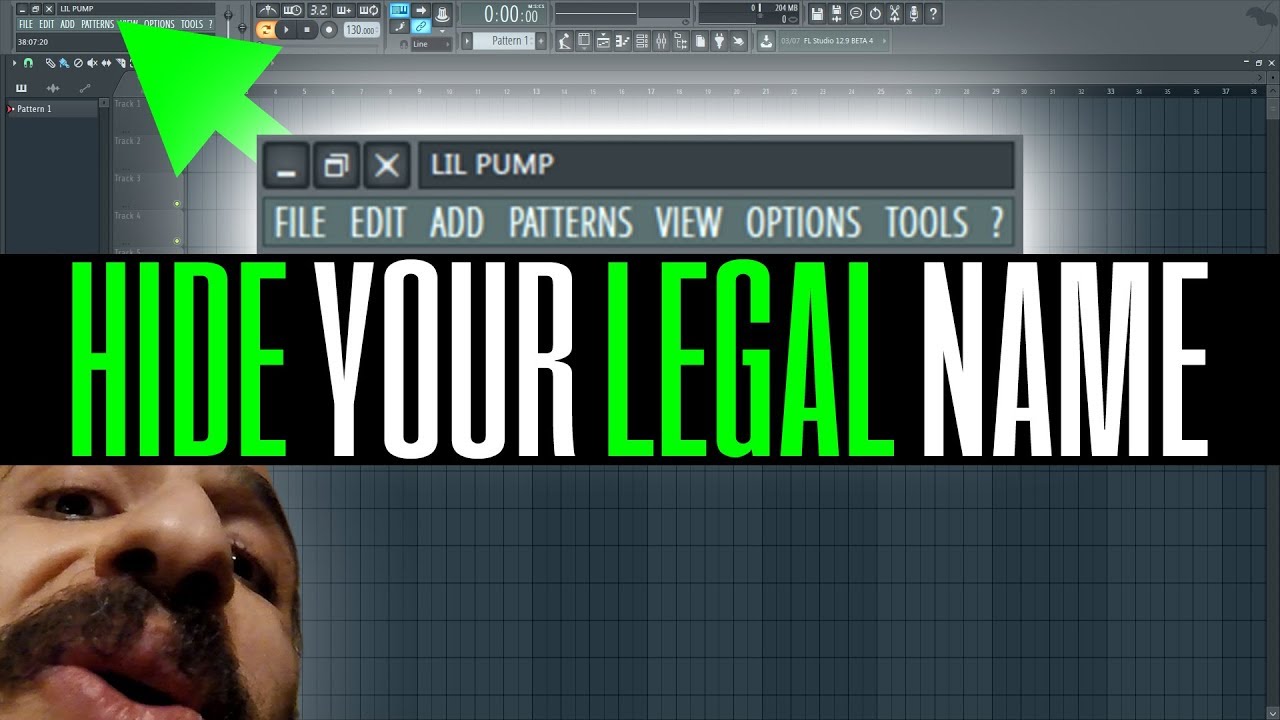Click the arrow left of Pattern 1 selector
Screen dimensions: 1280x720
(467, 41)
